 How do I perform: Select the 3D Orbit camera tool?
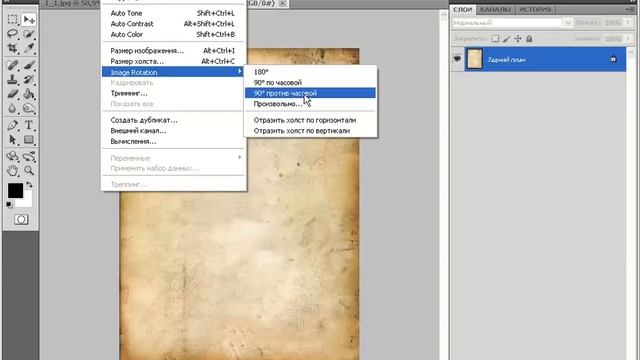point(29,156)
